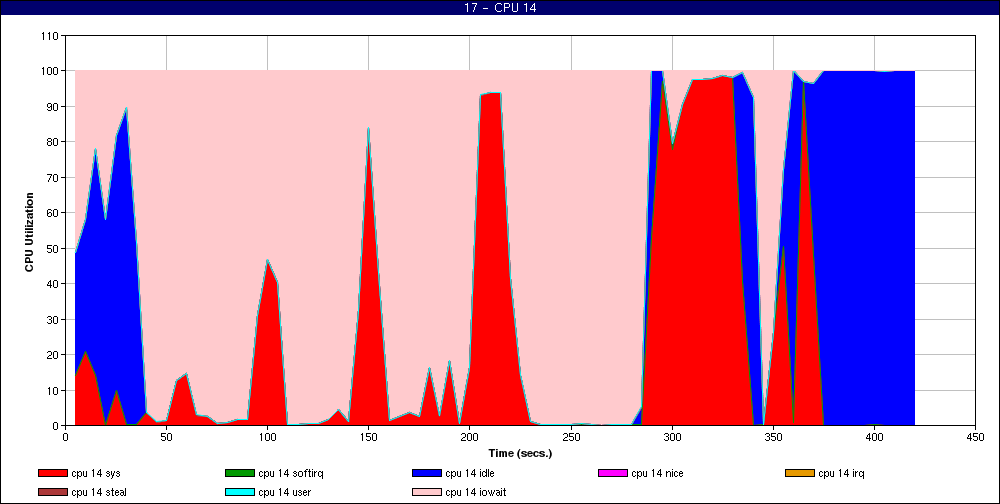Viewport: 1000px width, 504px height.
Task: Select the 'cpu 14 irq' legend label
Action: pos(841,473)
